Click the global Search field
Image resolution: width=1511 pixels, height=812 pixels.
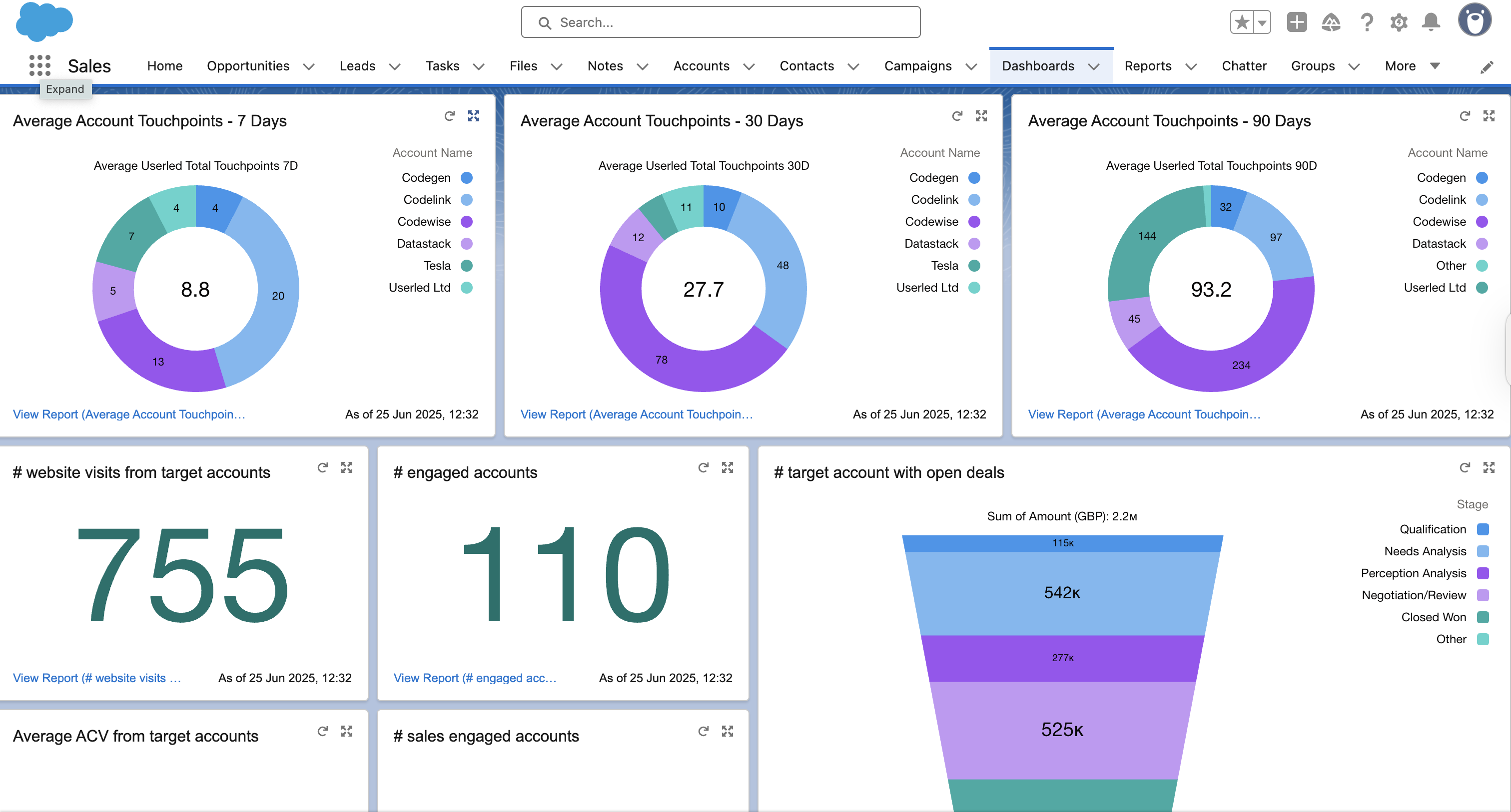tap(721, 22)
